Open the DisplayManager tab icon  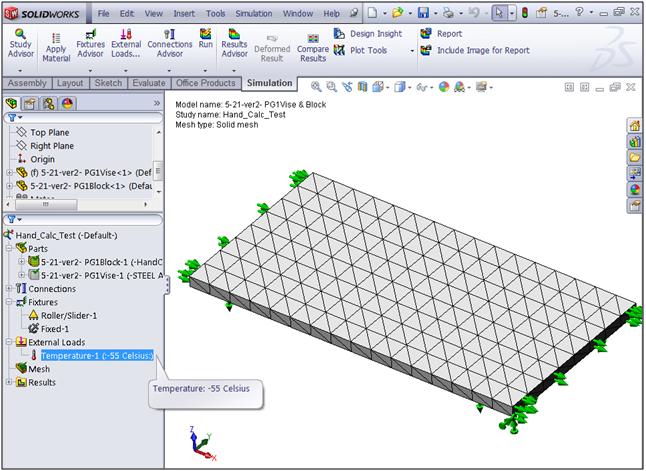click(x=67, y=103)
